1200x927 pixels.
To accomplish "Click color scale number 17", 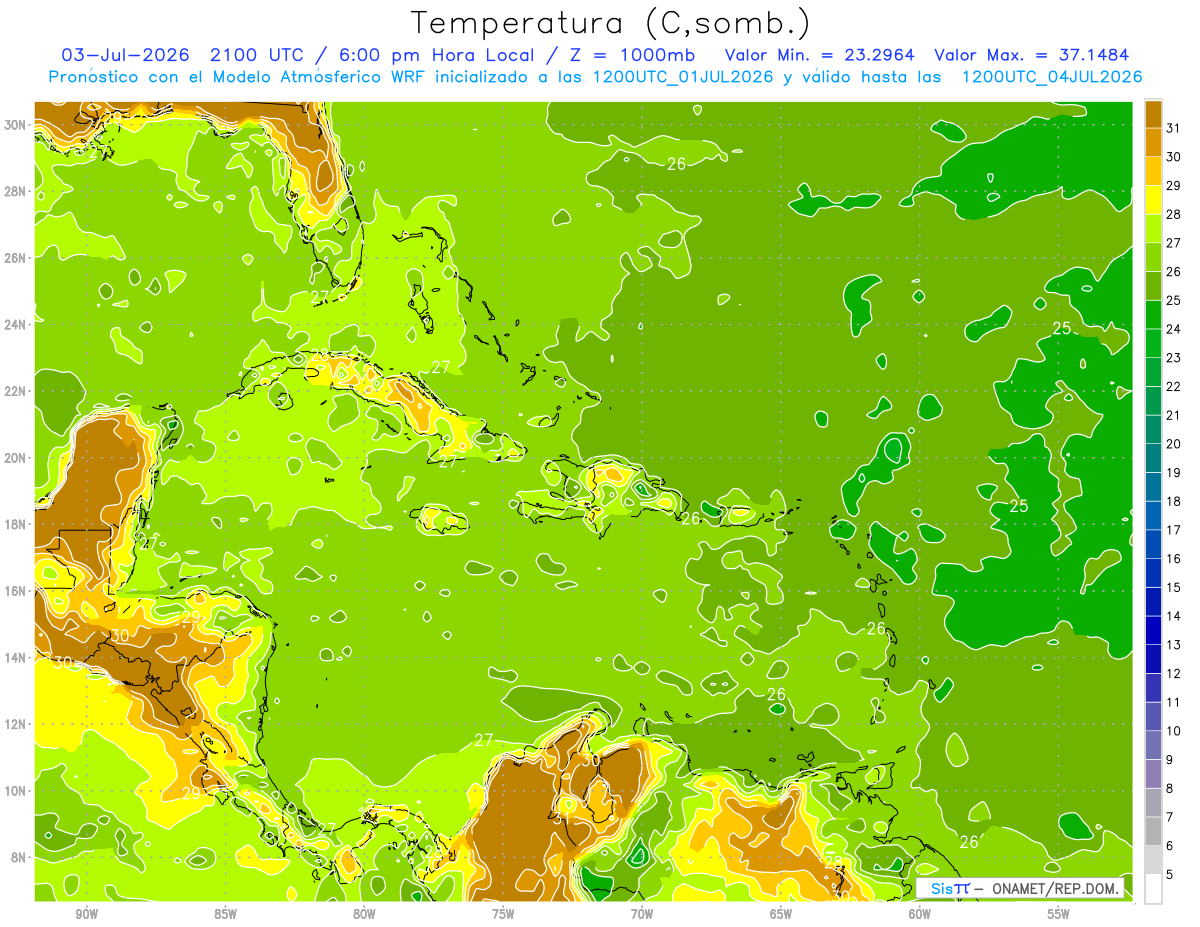I will tap(1174, 530).
